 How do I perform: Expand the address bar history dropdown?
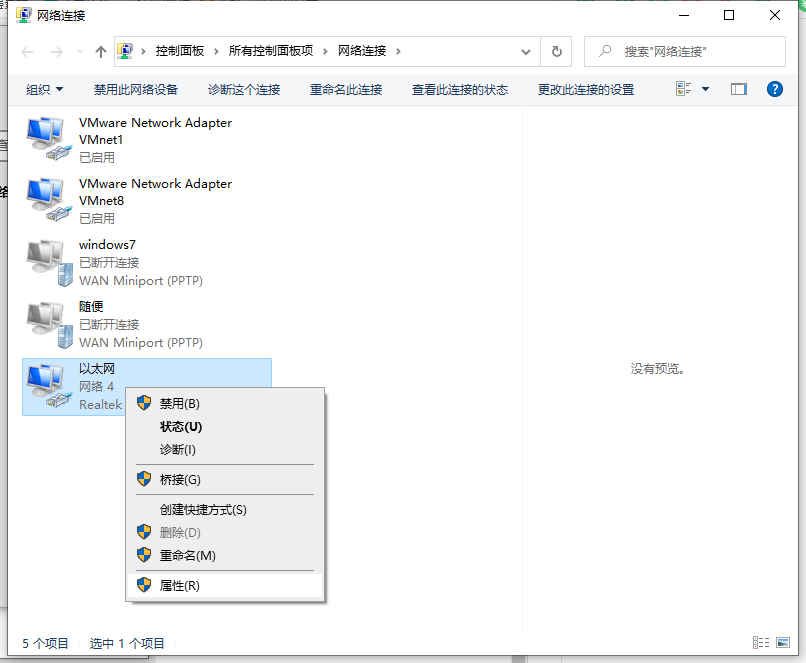pos(526,51)
